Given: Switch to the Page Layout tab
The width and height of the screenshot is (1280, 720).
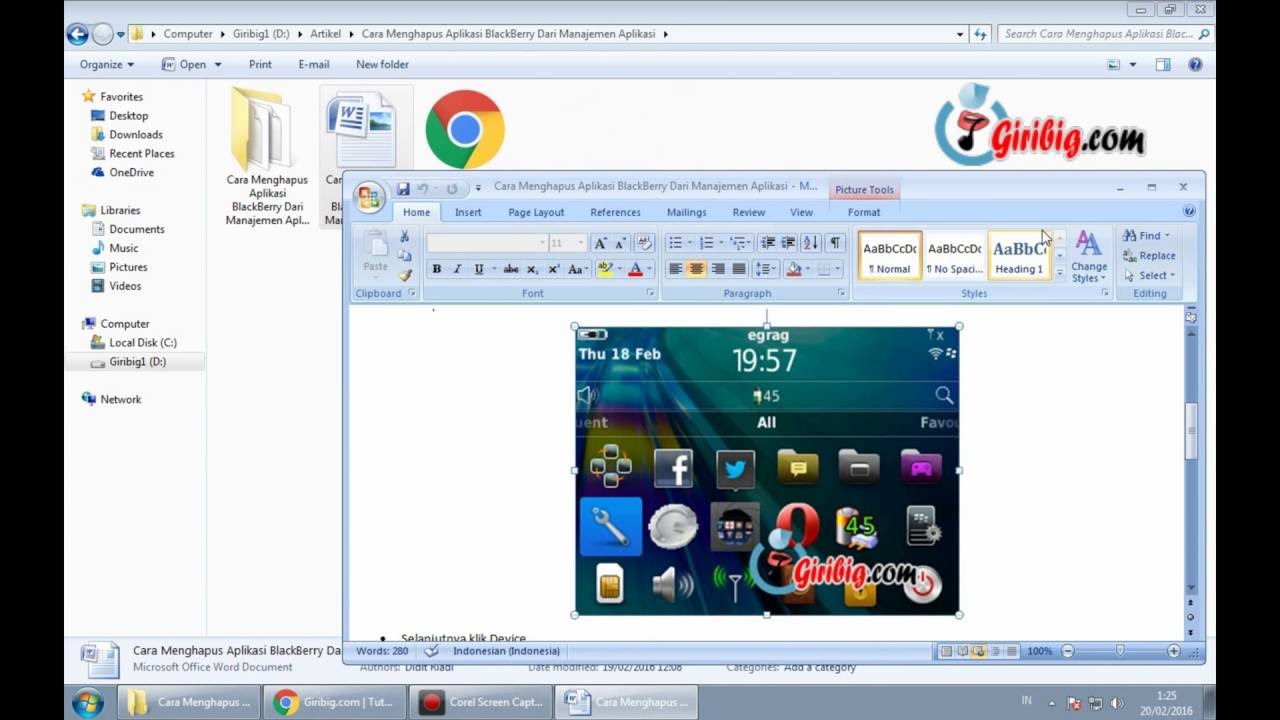Looking at the screenshot, I should 536,212.
